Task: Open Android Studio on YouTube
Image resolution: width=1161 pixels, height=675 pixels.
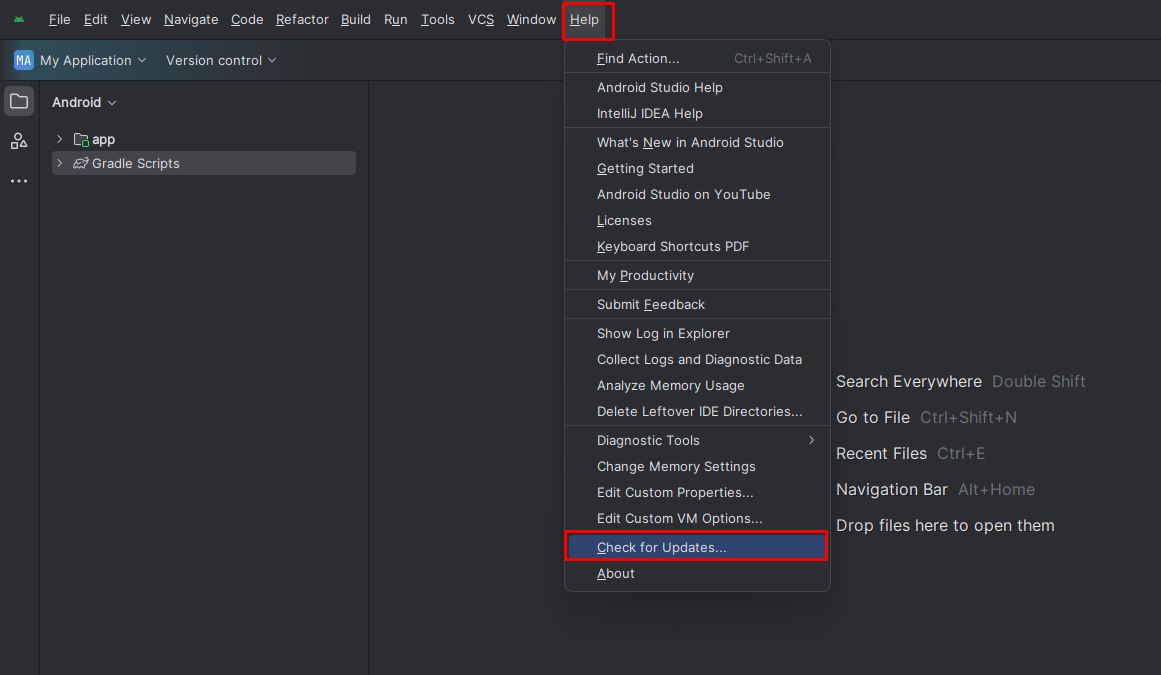Action: click(x=697, y=194)
